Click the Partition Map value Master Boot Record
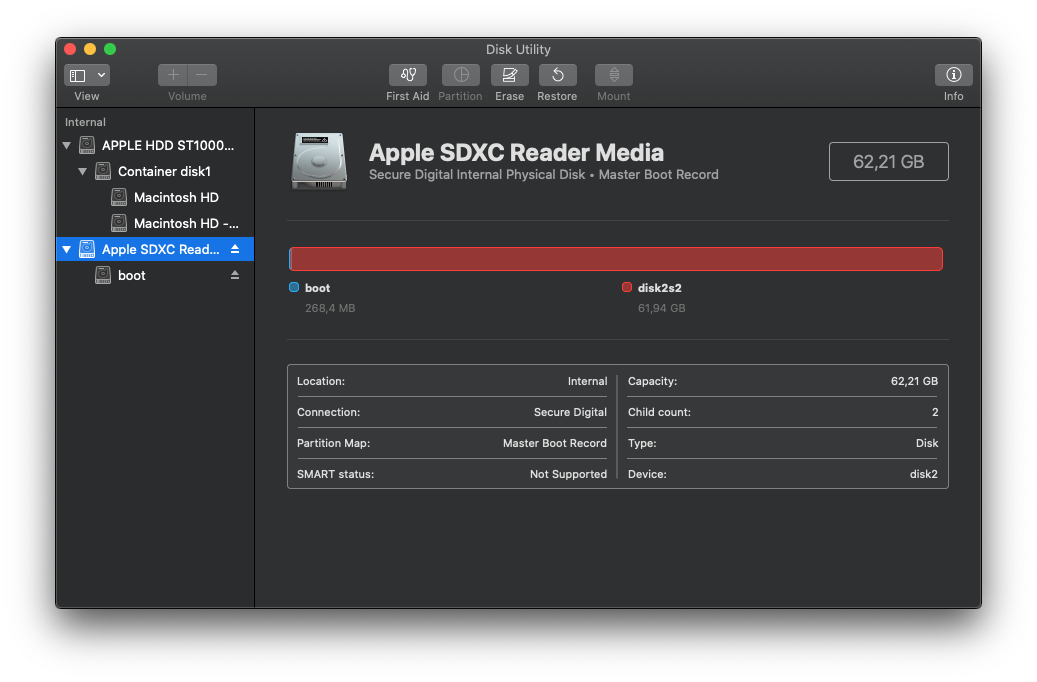Image resolution: width=1037 pixels, height=682 pixels. pyautogui.click(x=554, y=443)
